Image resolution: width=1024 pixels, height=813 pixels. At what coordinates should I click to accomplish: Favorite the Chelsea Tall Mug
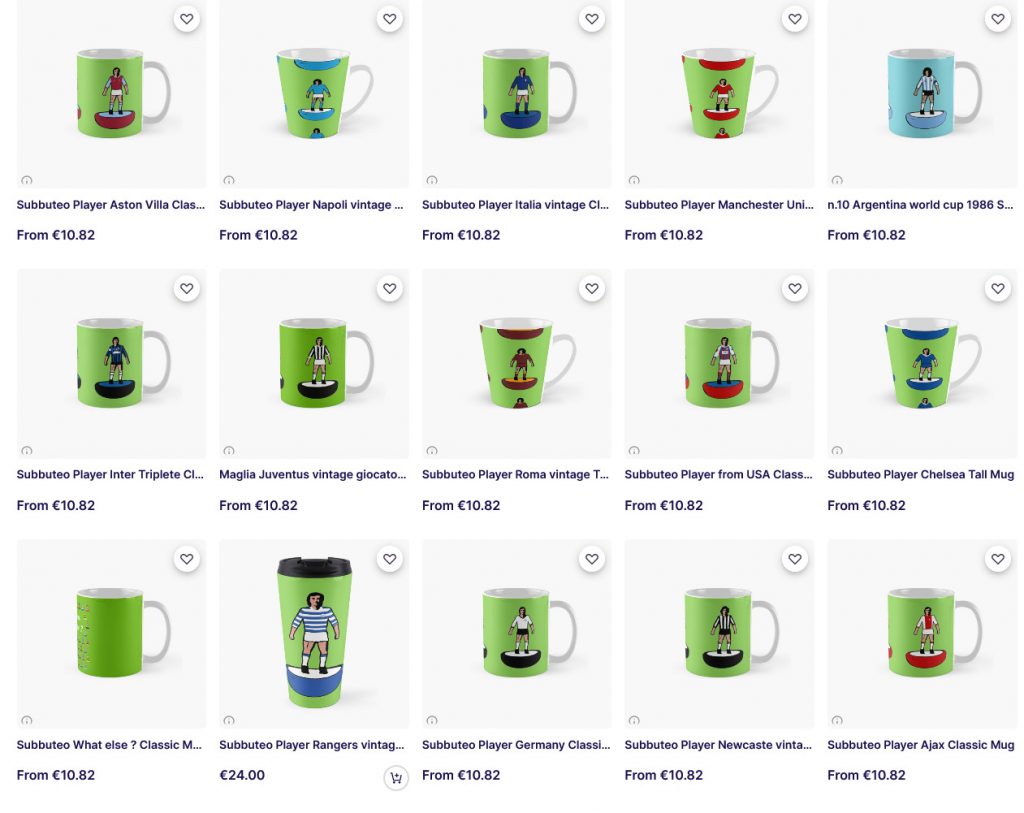(998, 289)
